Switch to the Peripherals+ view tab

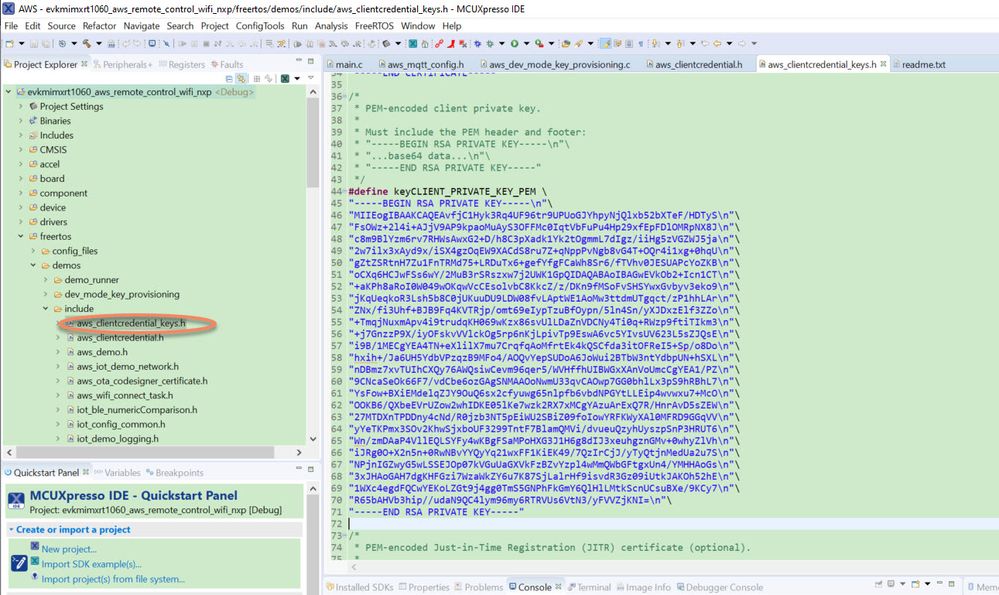tap(123, 64)
